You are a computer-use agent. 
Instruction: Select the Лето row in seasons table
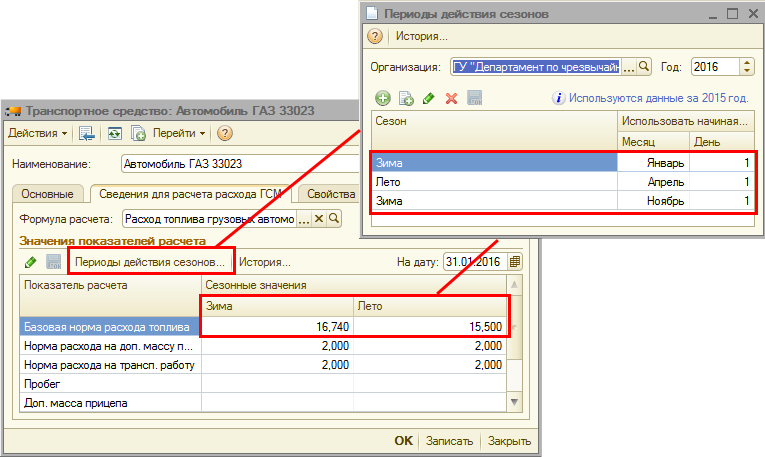point(494,182)
